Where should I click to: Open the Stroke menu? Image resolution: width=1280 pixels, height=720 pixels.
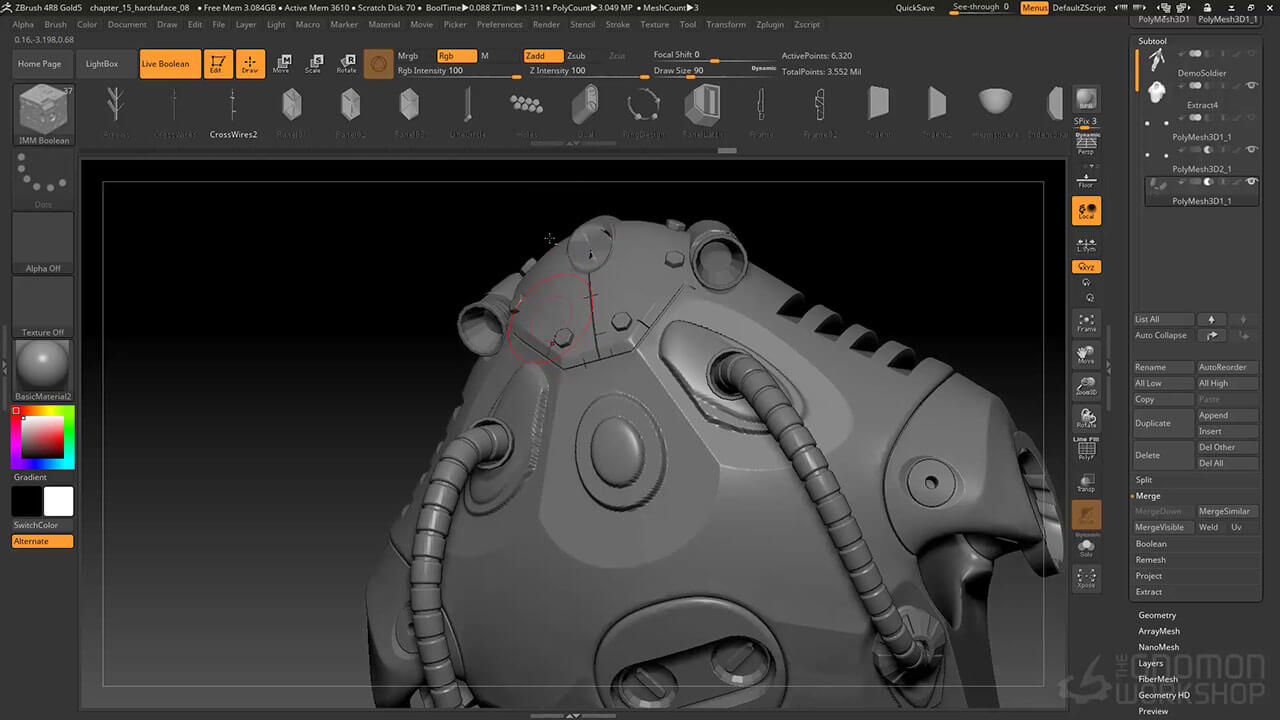click(x=617, y=24)
